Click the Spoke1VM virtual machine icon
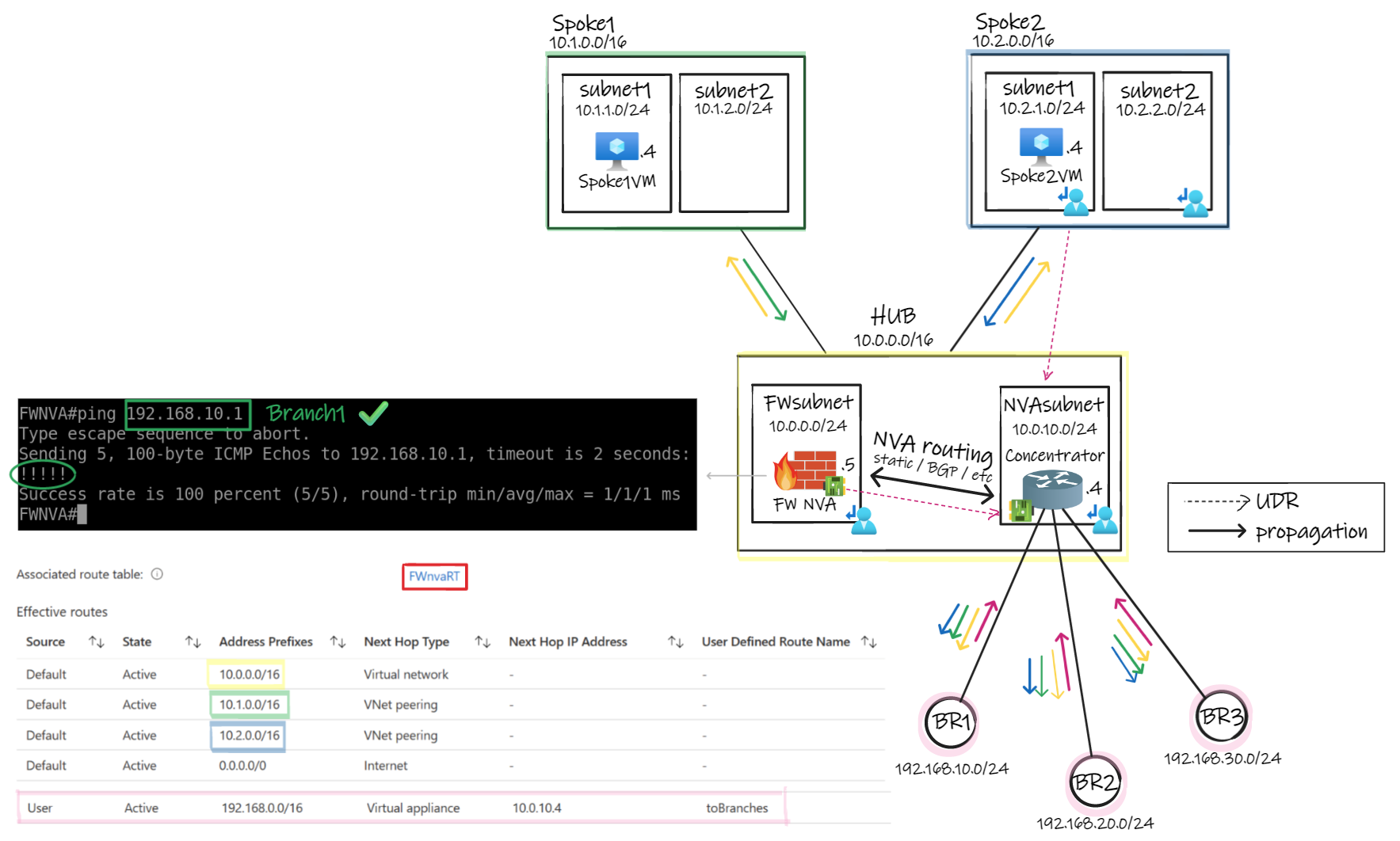 (616, 148)
